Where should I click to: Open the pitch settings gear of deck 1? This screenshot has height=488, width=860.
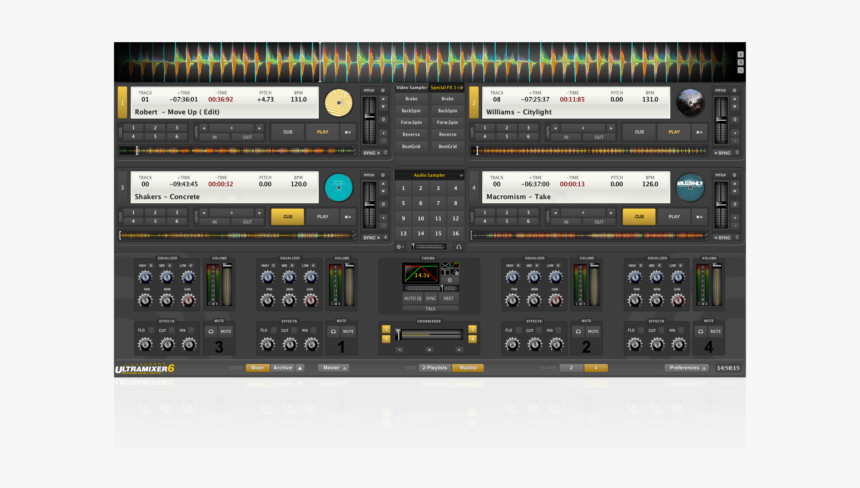[383, 90]
